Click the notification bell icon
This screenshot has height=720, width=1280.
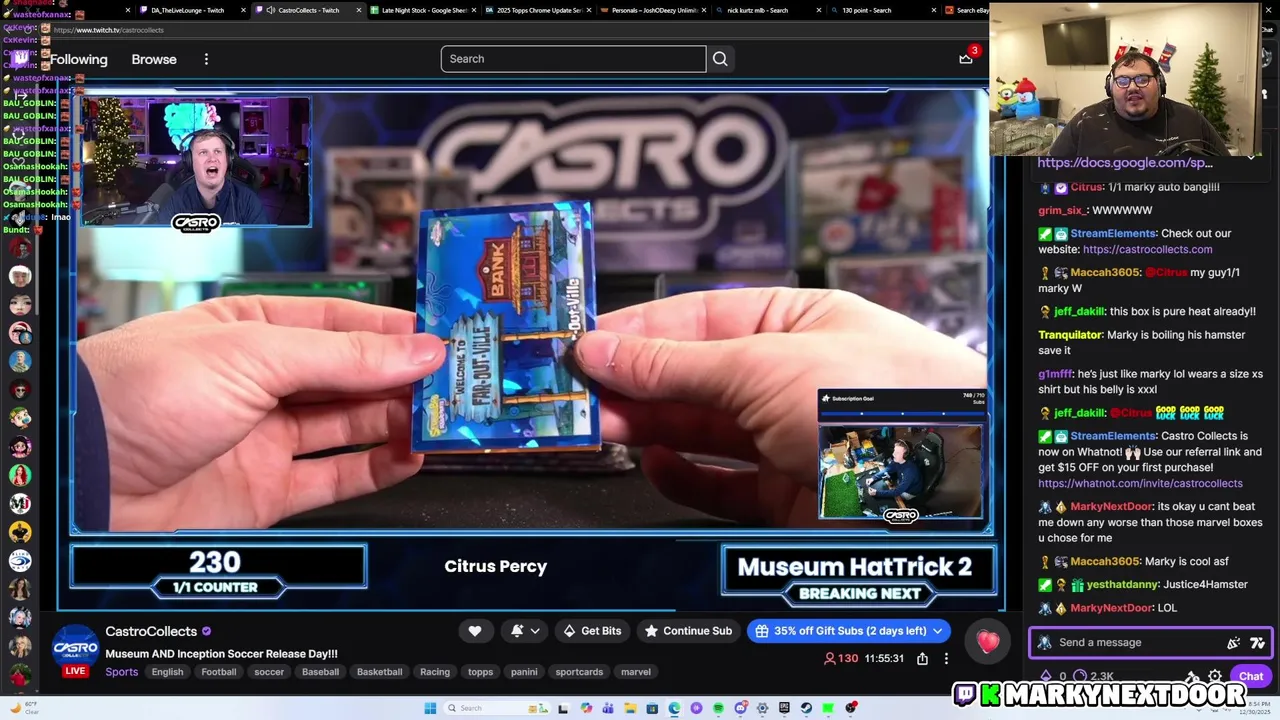click(x=517, y=631)
